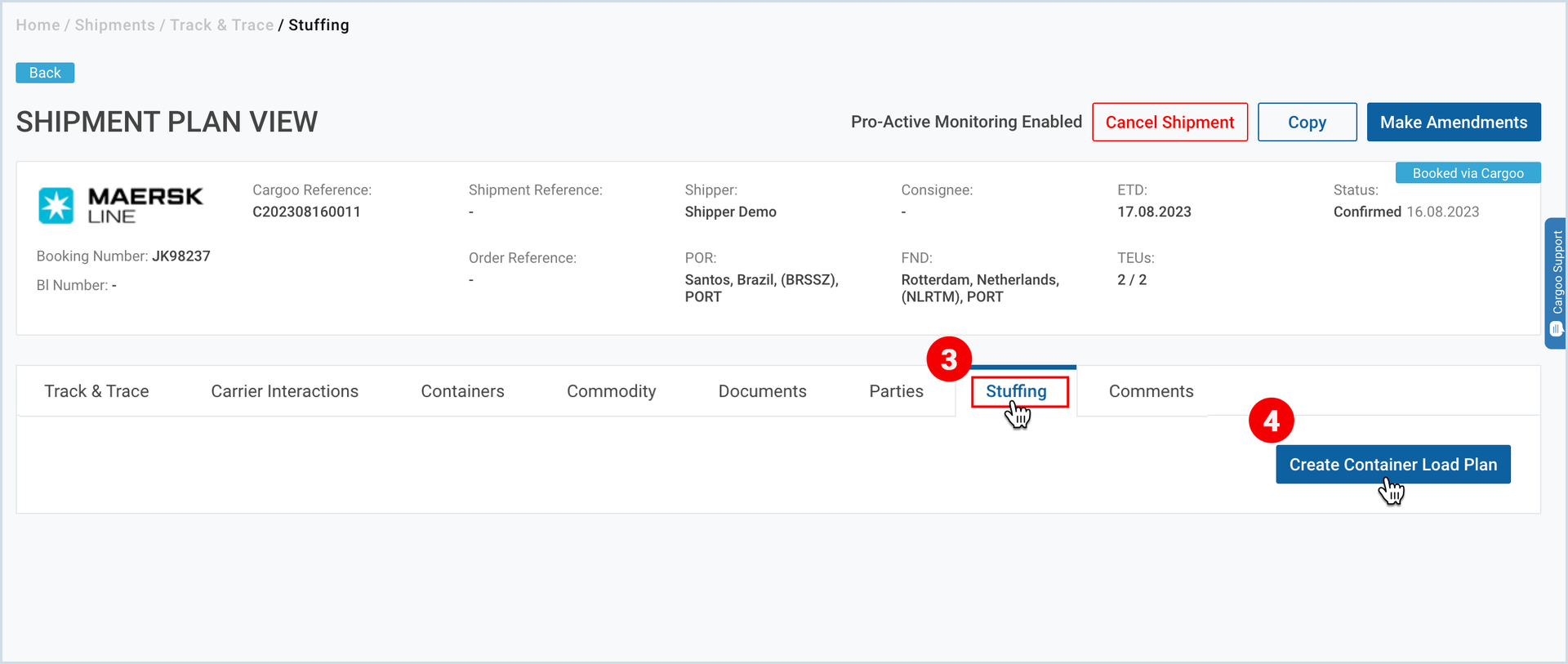1568x664 pixels.
Task: Select Cargoo Reference value C202308160011
Action: click(x=306, y=212)
